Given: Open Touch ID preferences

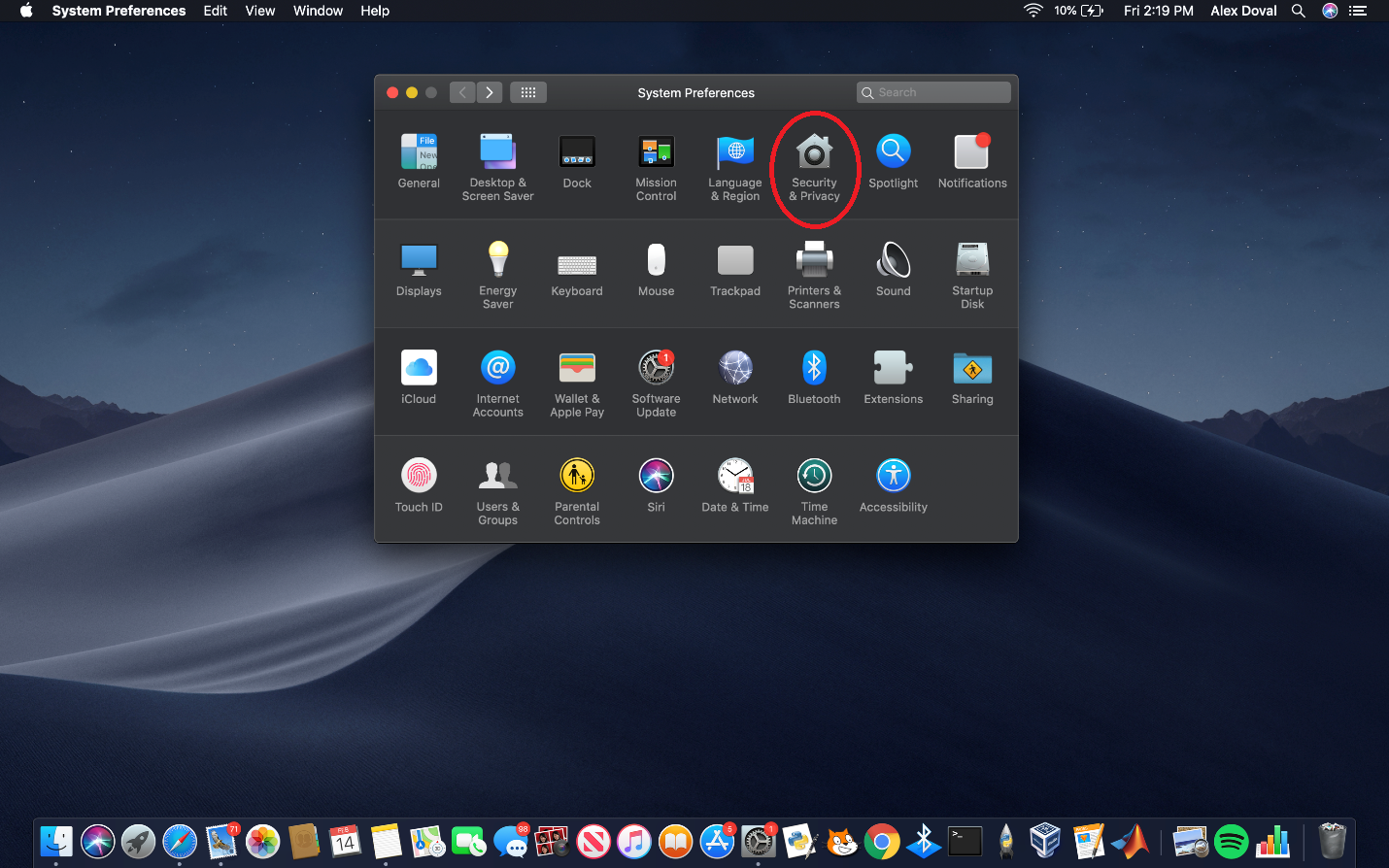Looking at the screenshot, I should [419, 484].
